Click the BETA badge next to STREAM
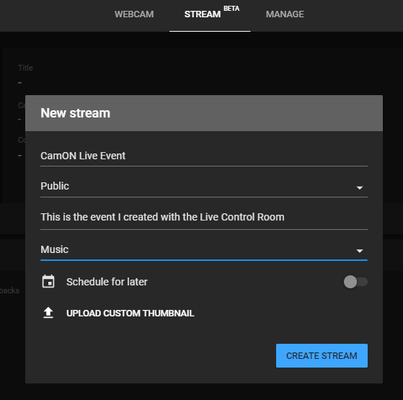403x400 pixels. click(231, 8)
